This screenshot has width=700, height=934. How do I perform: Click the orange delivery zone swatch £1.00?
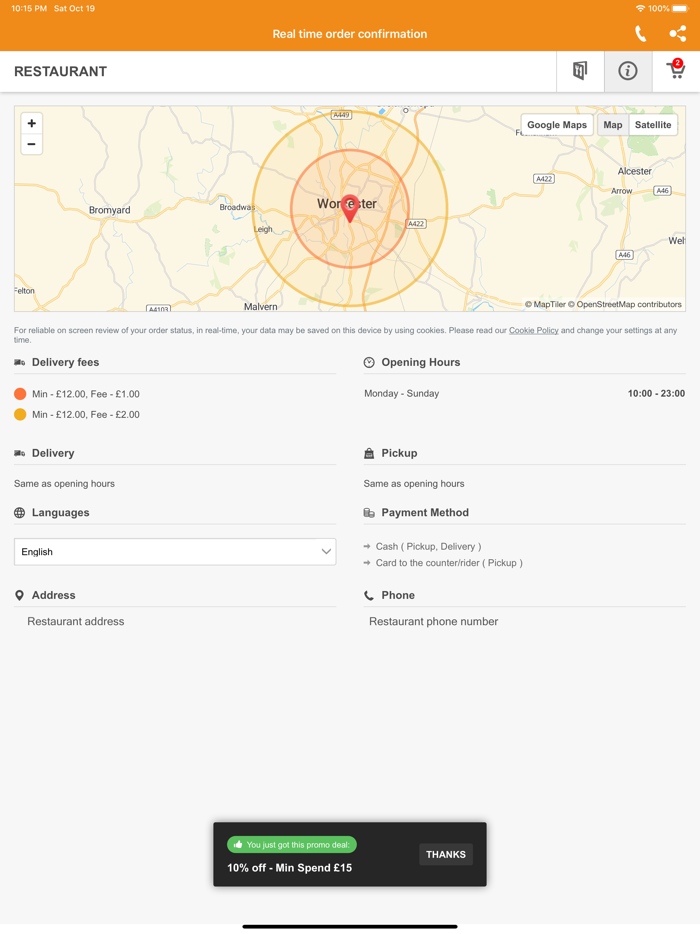point(20,394)
